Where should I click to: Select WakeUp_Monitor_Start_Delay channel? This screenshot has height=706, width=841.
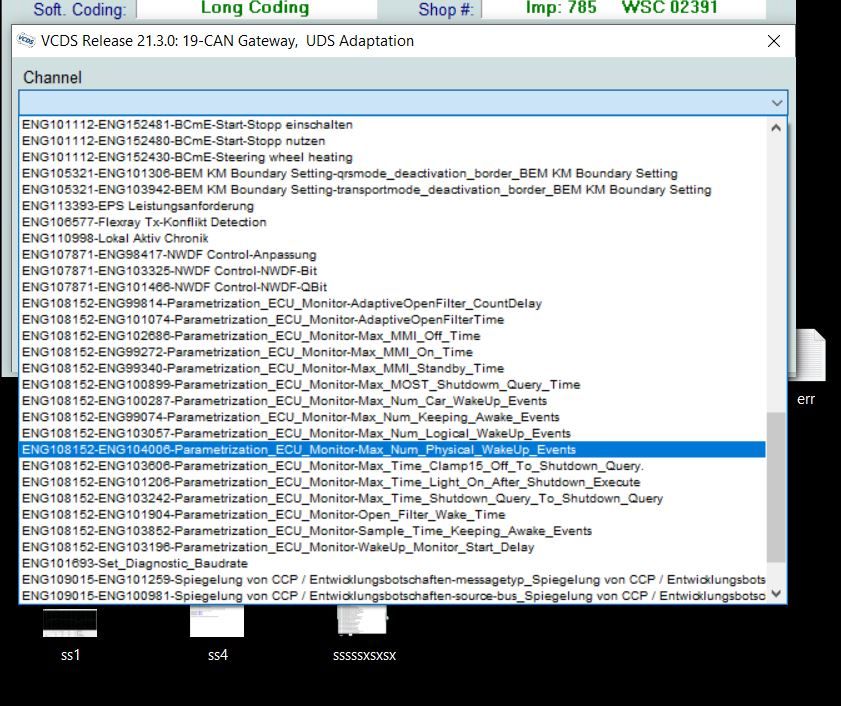pos(392,547)
